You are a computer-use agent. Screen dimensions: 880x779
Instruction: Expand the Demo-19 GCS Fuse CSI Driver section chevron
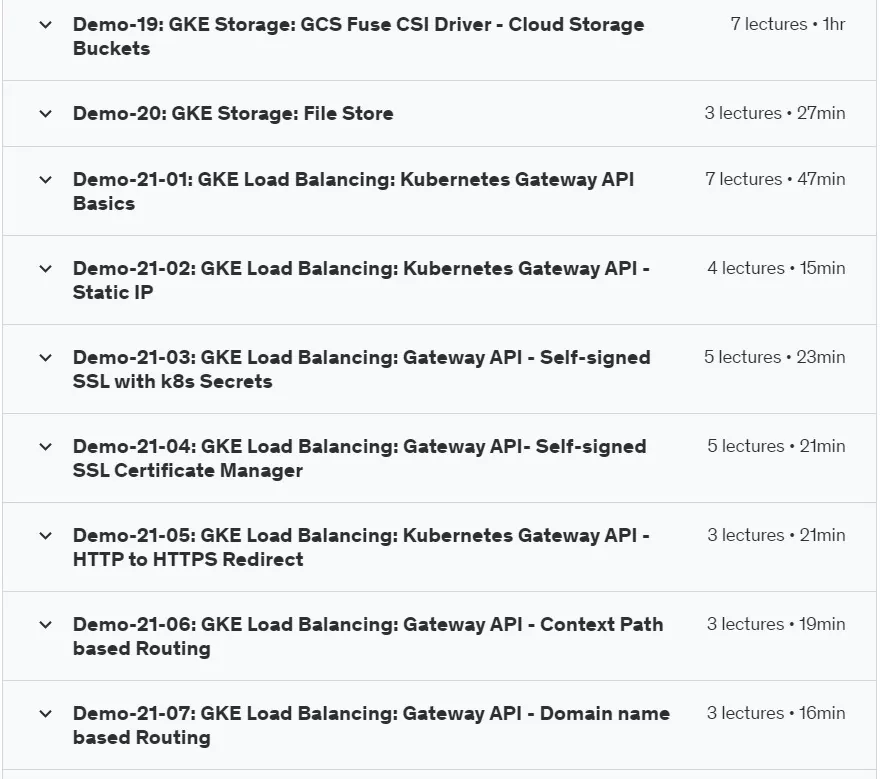point(45,25)
